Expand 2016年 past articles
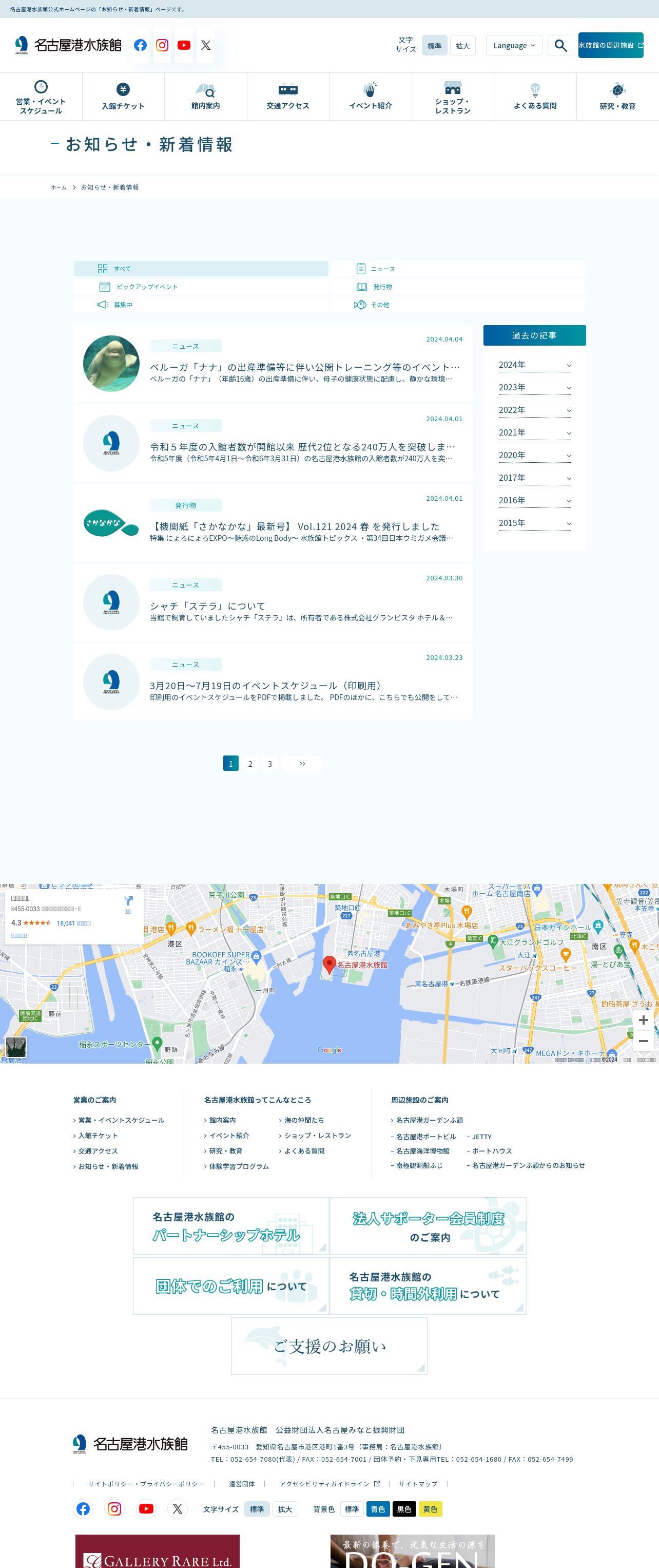The height and width of the screenshot is (1568, 659). 534,500
